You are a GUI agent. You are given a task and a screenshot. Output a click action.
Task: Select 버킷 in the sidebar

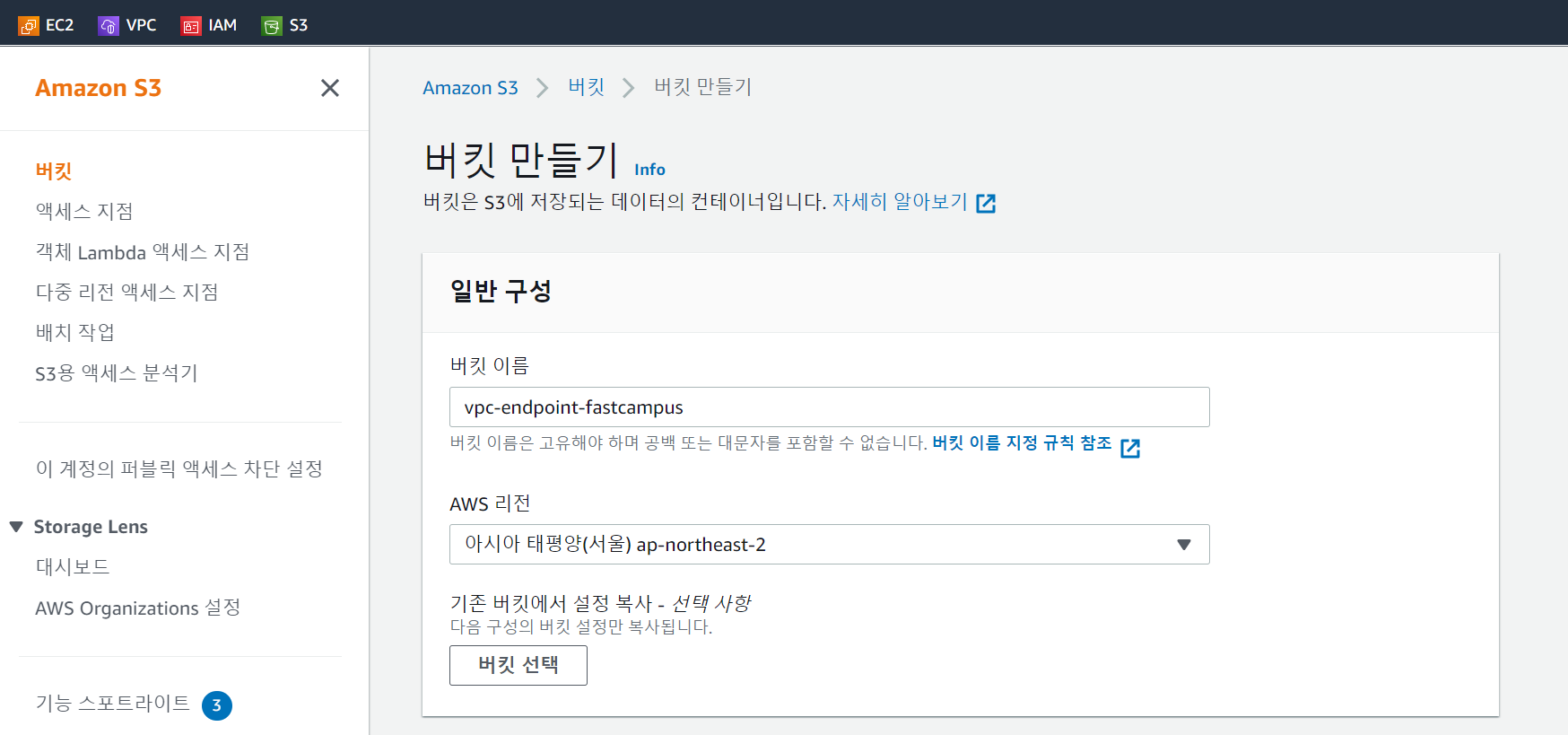54,171
